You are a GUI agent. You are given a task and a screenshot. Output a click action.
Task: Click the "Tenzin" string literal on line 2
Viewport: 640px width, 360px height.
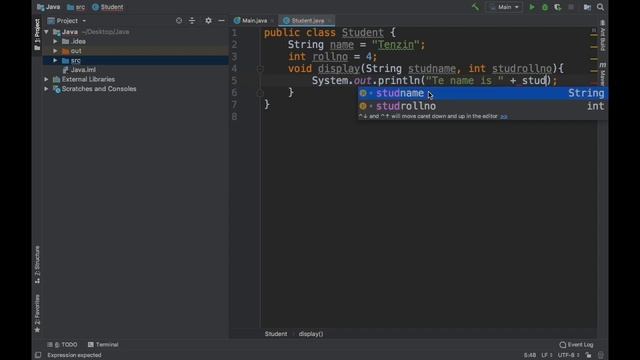(396, 45)
